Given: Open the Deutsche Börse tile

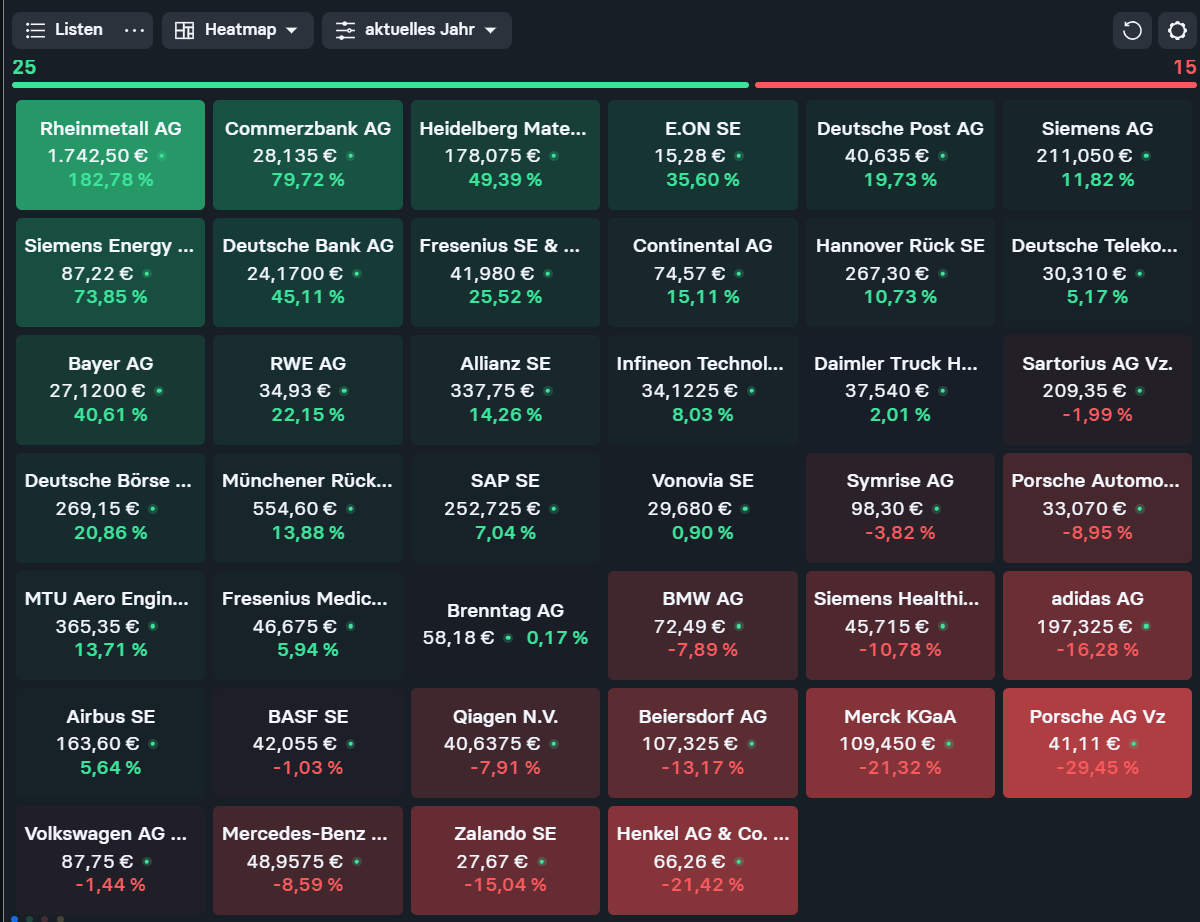Looking at the screenshot, I should pos(111,508).
